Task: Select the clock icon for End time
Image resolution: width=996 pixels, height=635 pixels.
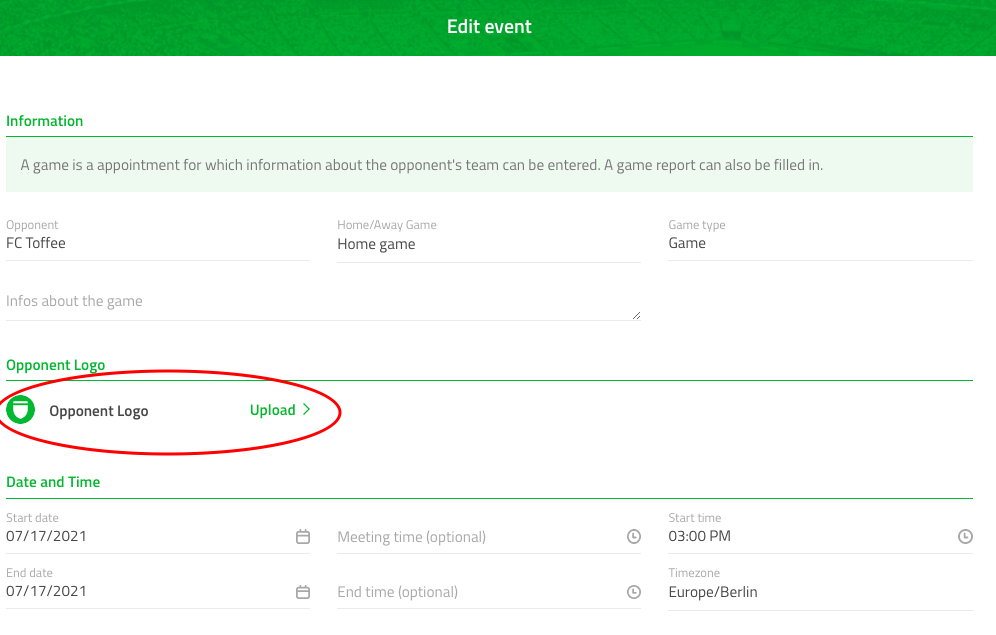Action: 633,591
